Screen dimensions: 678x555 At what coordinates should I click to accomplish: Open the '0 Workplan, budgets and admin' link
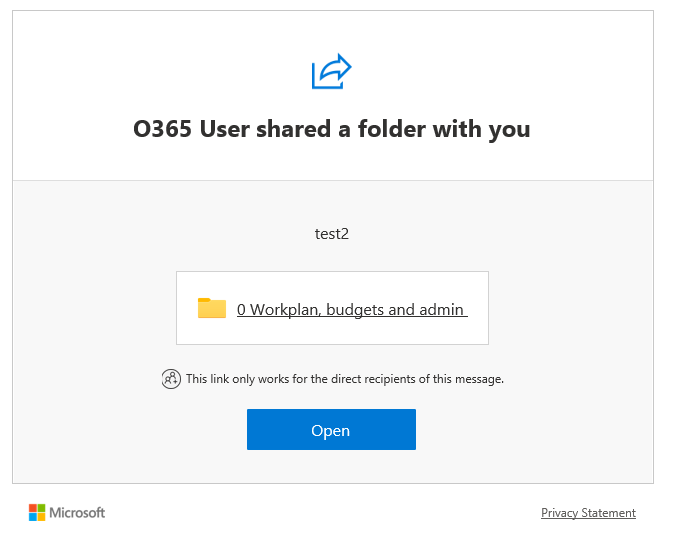pos(352,309)
